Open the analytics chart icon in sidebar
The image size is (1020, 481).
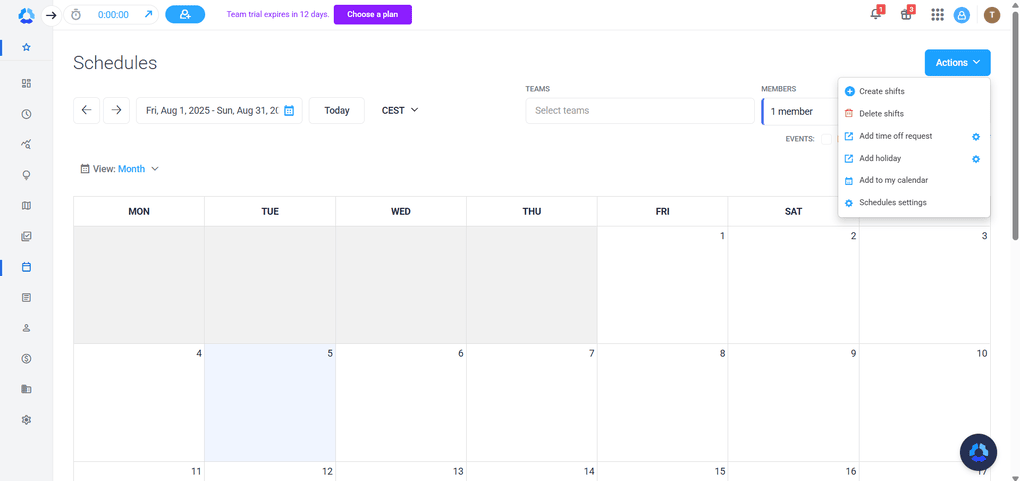26,144
